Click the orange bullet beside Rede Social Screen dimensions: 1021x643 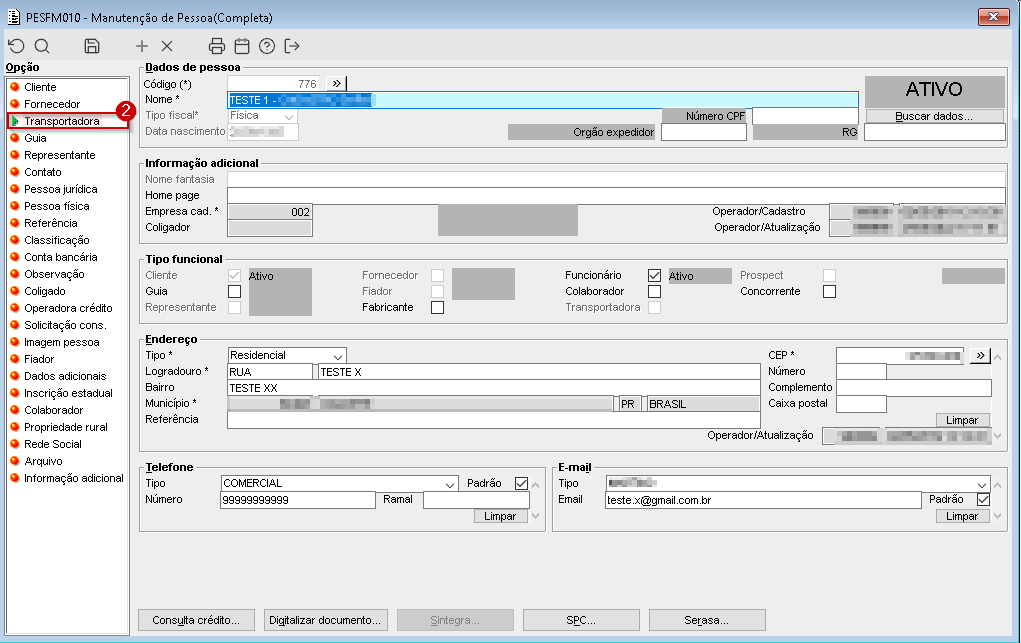coord(15,444)
